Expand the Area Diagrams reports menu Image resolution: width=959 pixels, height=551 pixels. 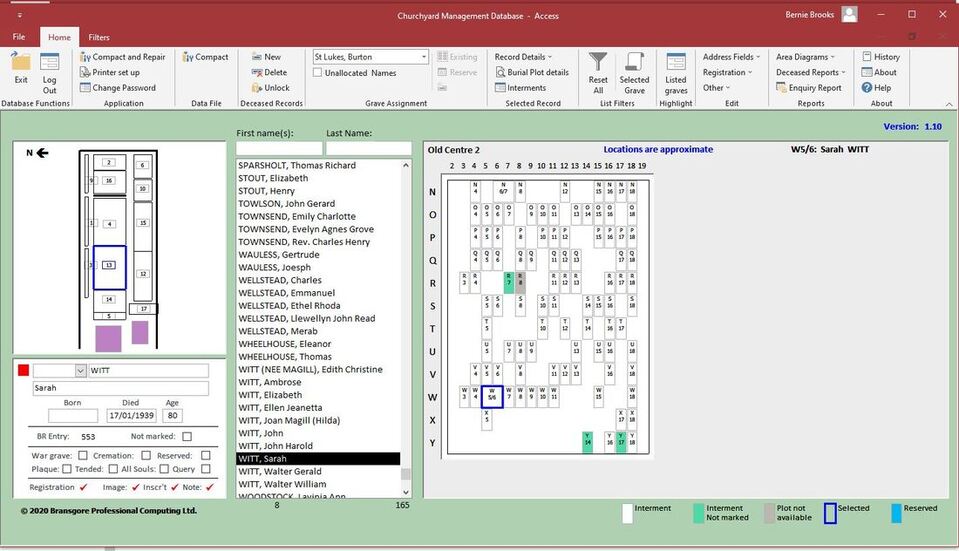[805, 57]
